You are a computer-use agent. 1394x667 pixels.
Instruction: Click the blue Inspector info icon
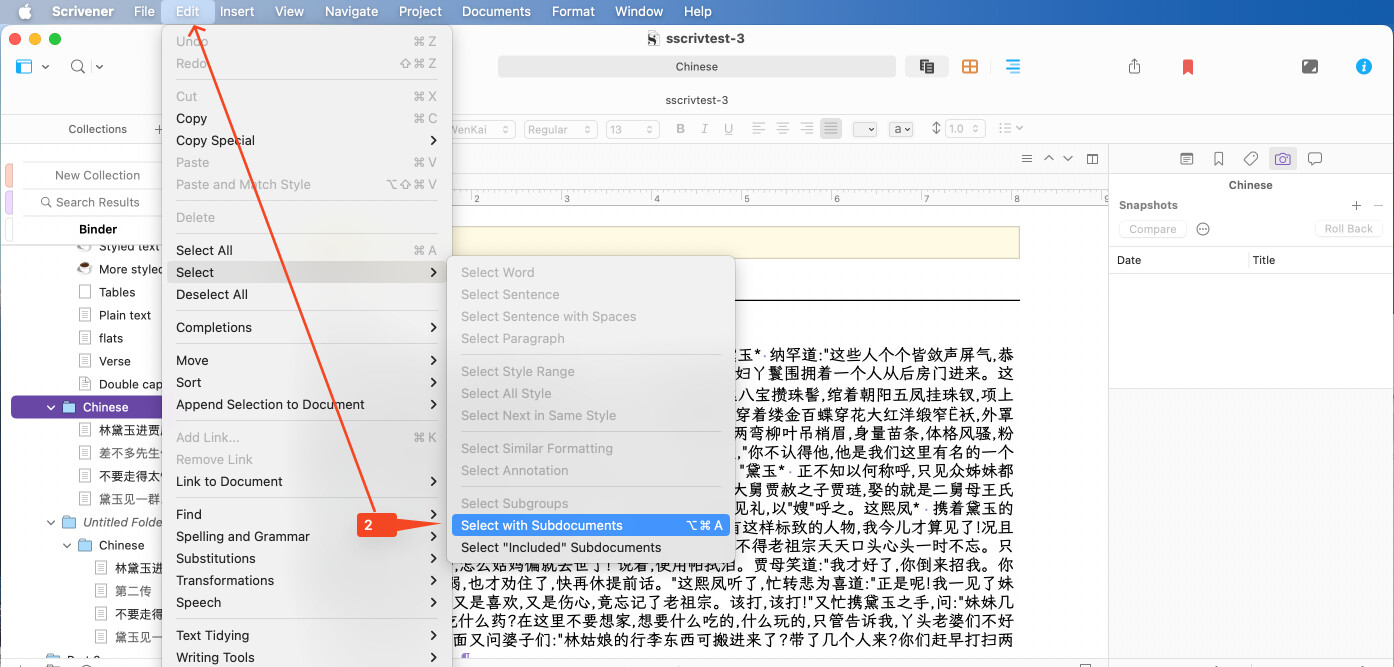click(1363, 66)
